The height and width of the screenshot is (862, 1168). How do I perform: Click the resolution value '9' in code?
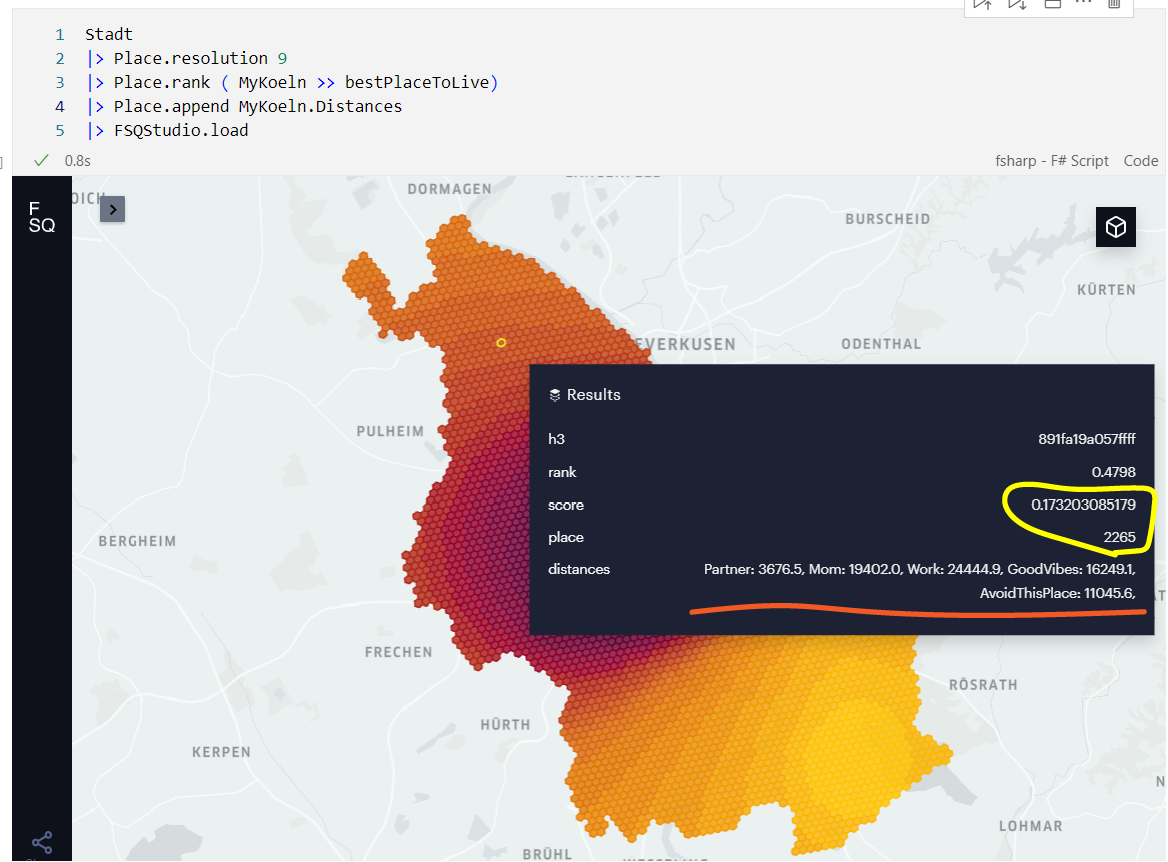(x=282, y=58)
